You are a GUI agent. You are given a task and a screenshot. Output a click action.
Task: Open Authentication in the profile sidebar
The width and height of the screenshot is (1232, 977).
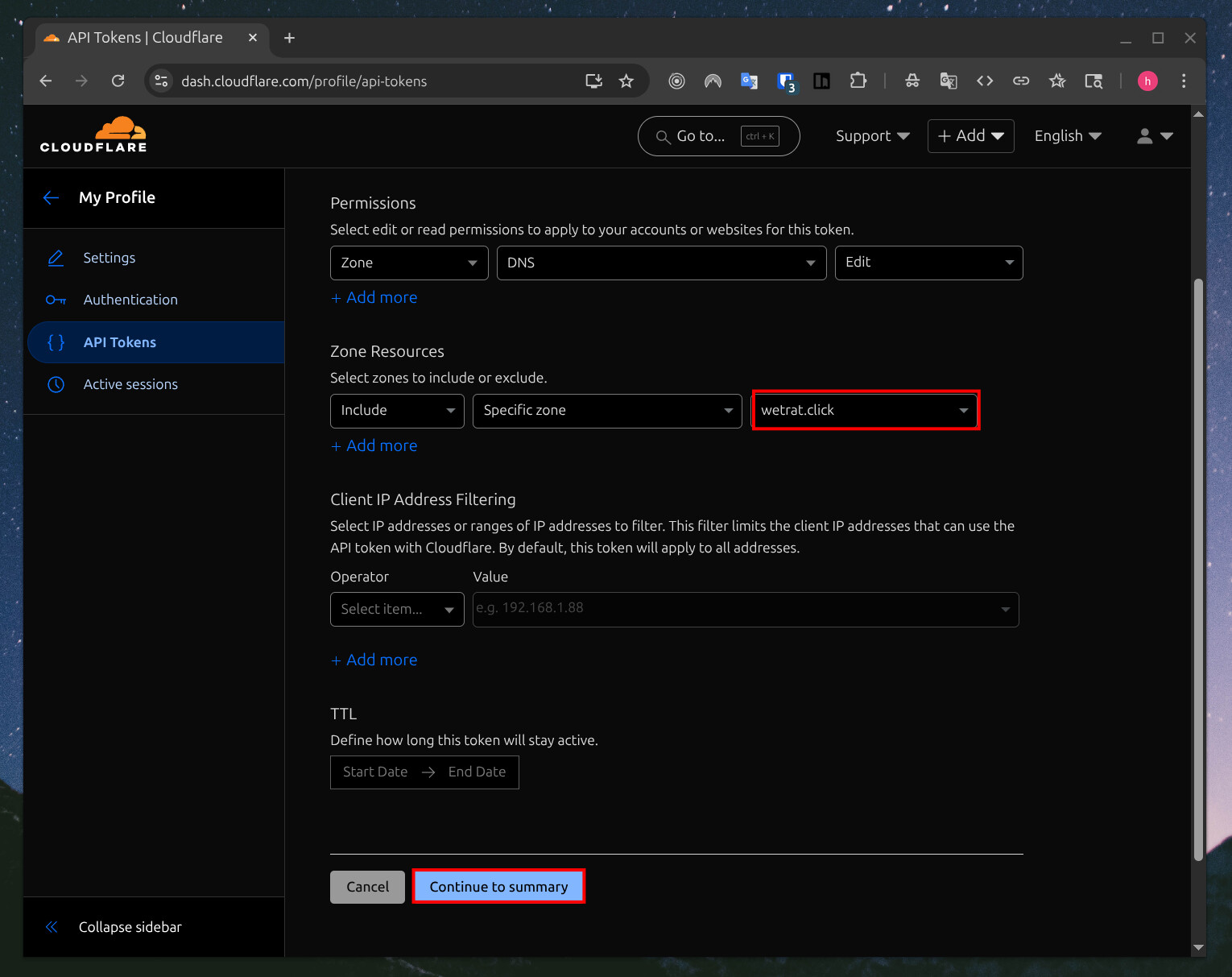[x=130, y=300]
